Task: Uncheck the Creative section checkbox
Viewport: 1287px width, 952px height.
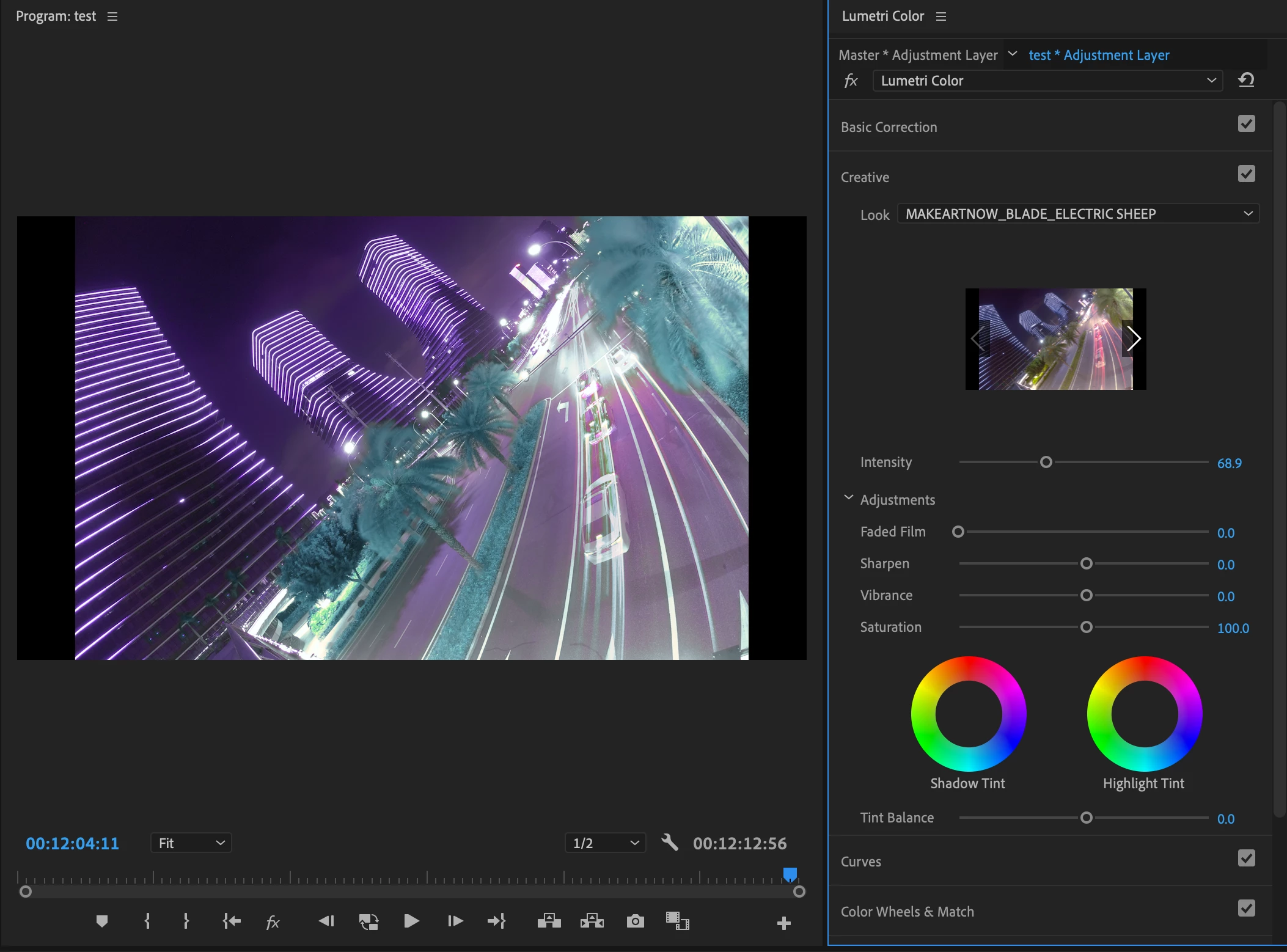Action: (x=1246, y=174)
